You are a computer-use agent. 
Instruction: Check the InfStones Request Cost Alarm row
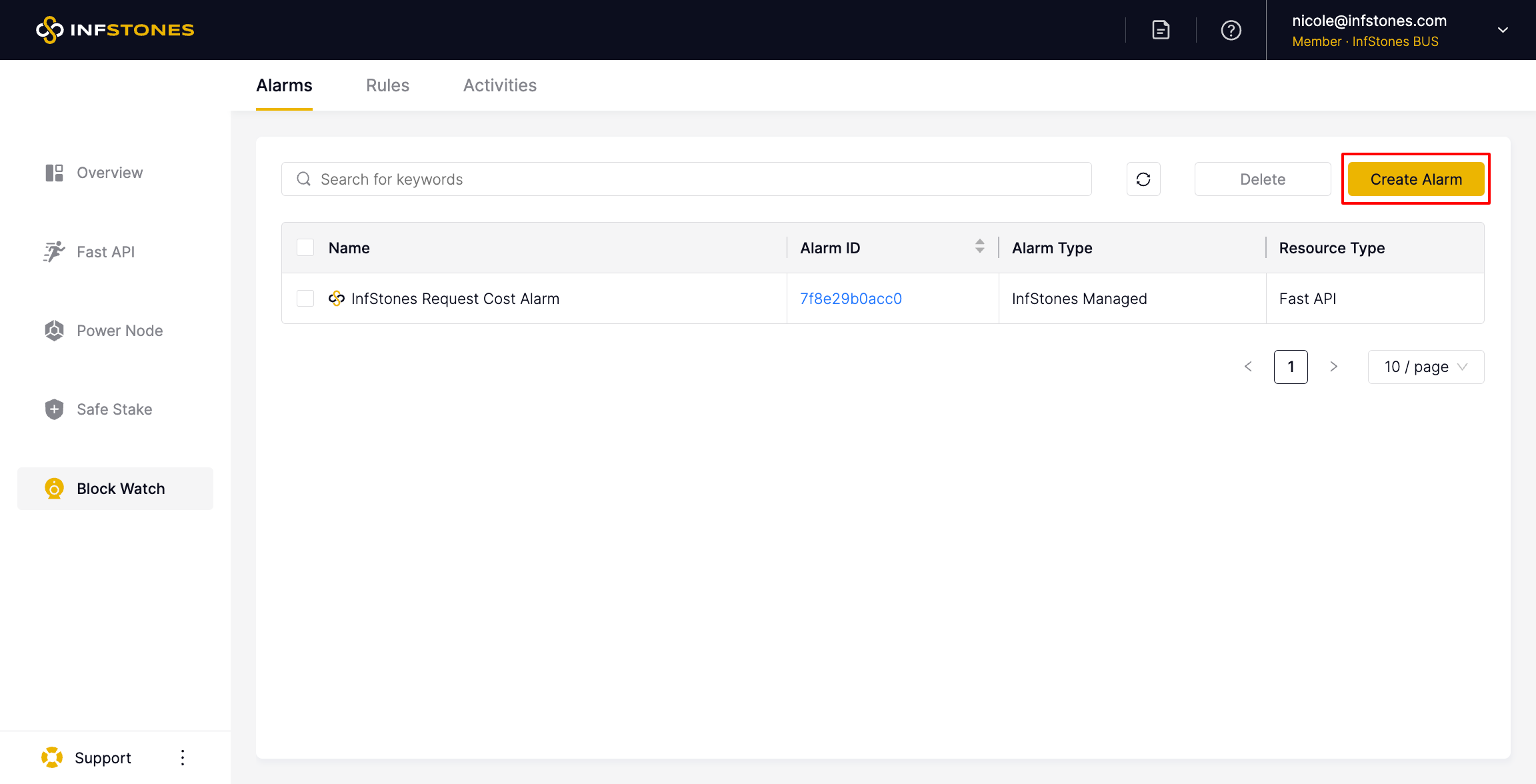tap(305, 299)
